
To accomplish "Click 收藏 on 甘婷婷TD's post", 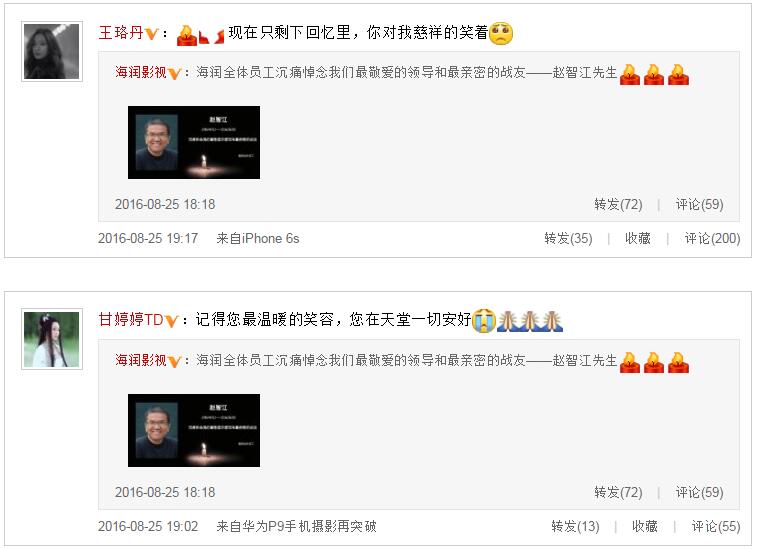I will pos(645,527).
